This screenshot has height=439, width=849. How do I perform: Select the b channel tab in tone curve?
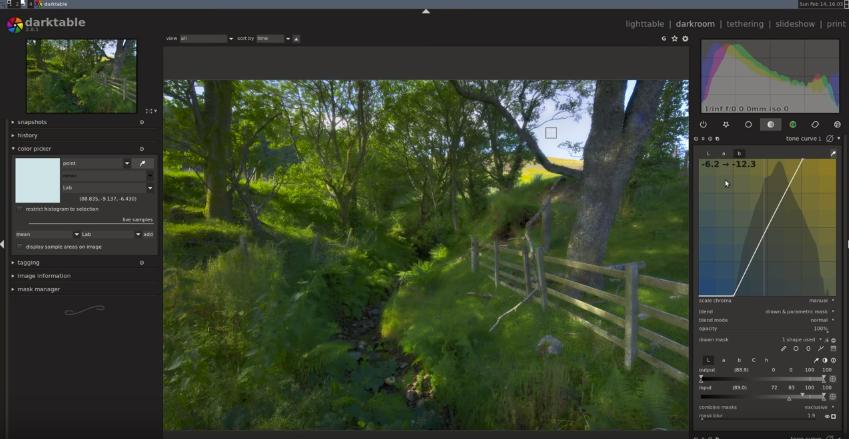pos(739,154)
